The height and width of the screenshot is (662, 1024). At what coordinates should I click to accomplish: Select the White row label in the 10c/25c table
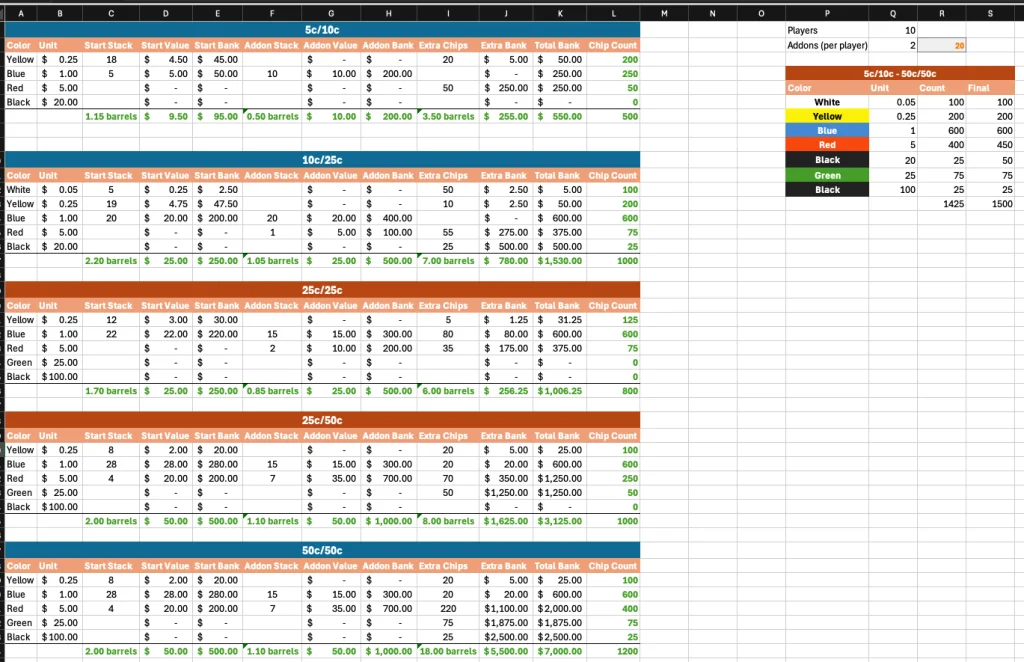pos(20,189)
